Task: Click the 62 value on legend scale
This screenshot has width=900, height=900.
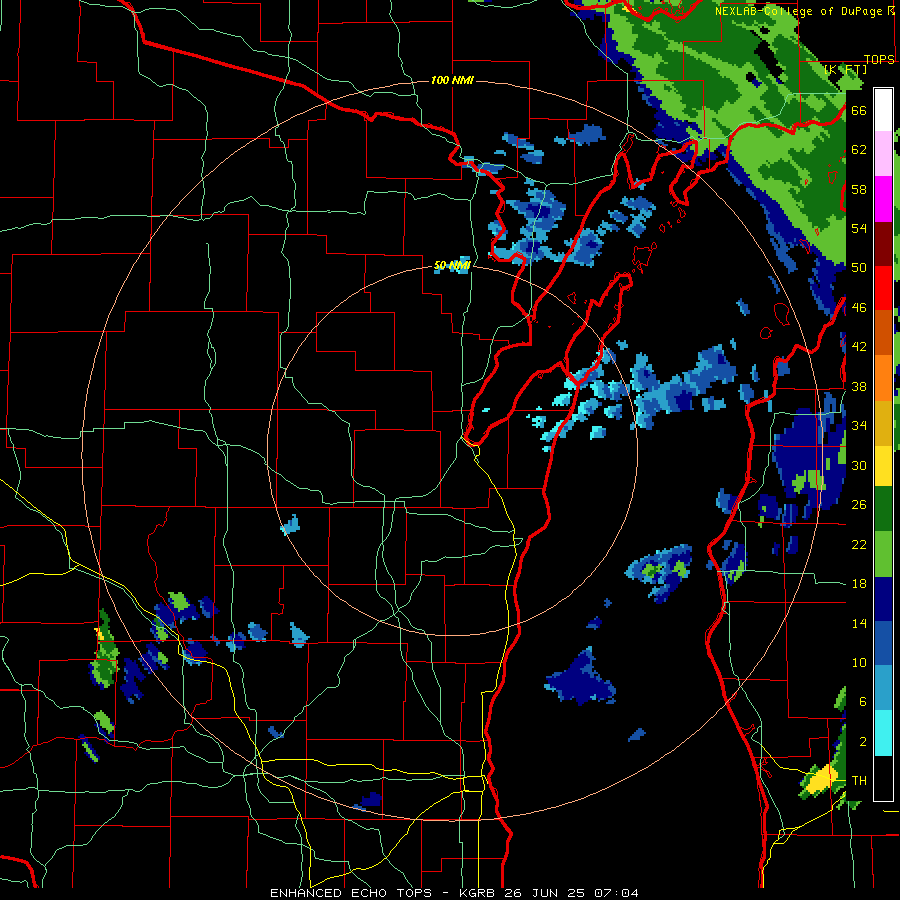Action: click(859, 150)
